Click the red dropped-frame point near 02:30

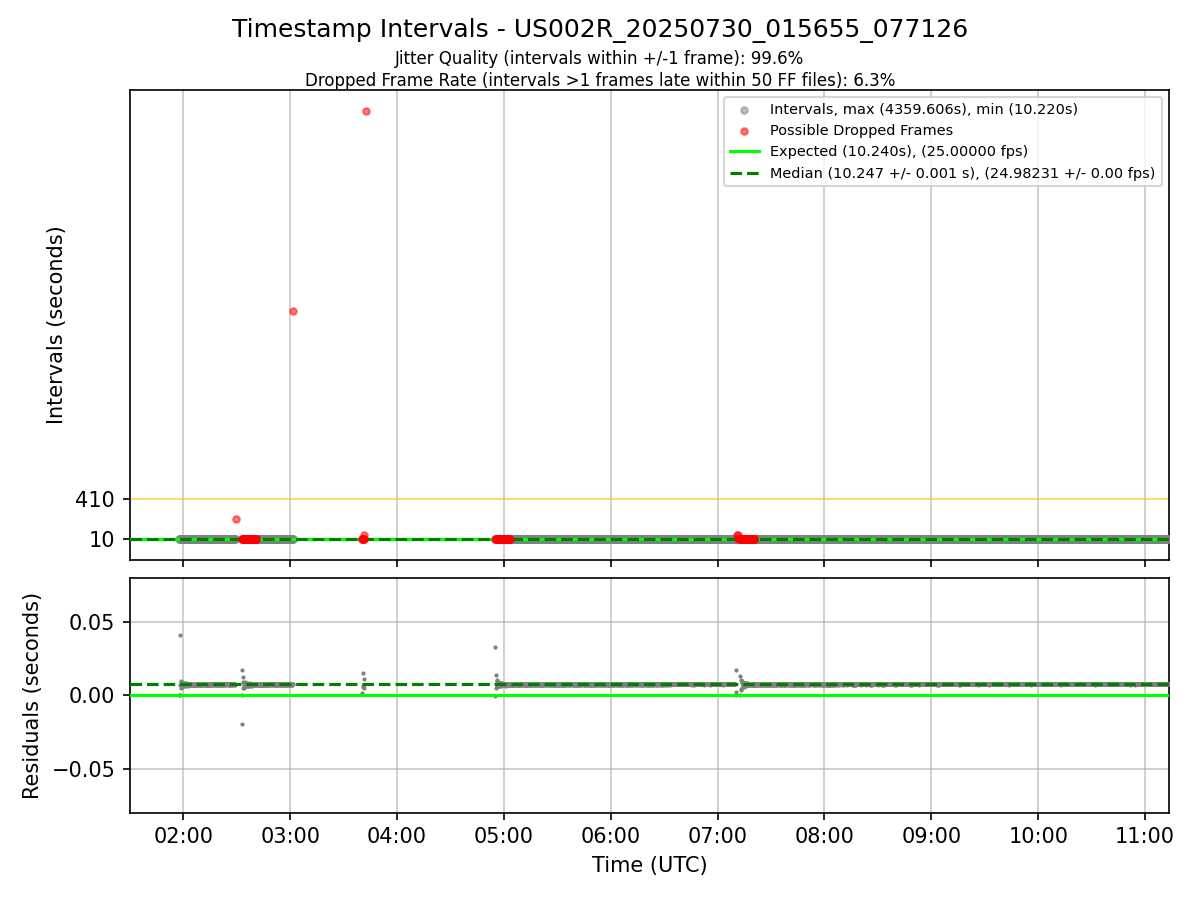click(236, 519)
